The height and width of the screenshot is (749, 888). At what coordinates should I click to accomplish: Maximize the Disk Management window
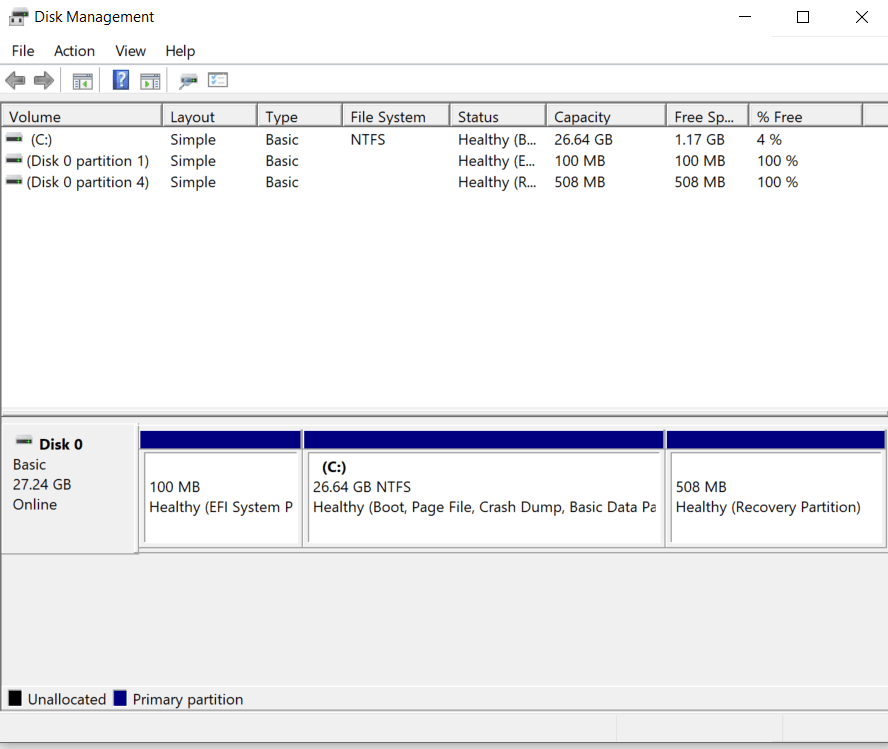(x=802, y=17)
